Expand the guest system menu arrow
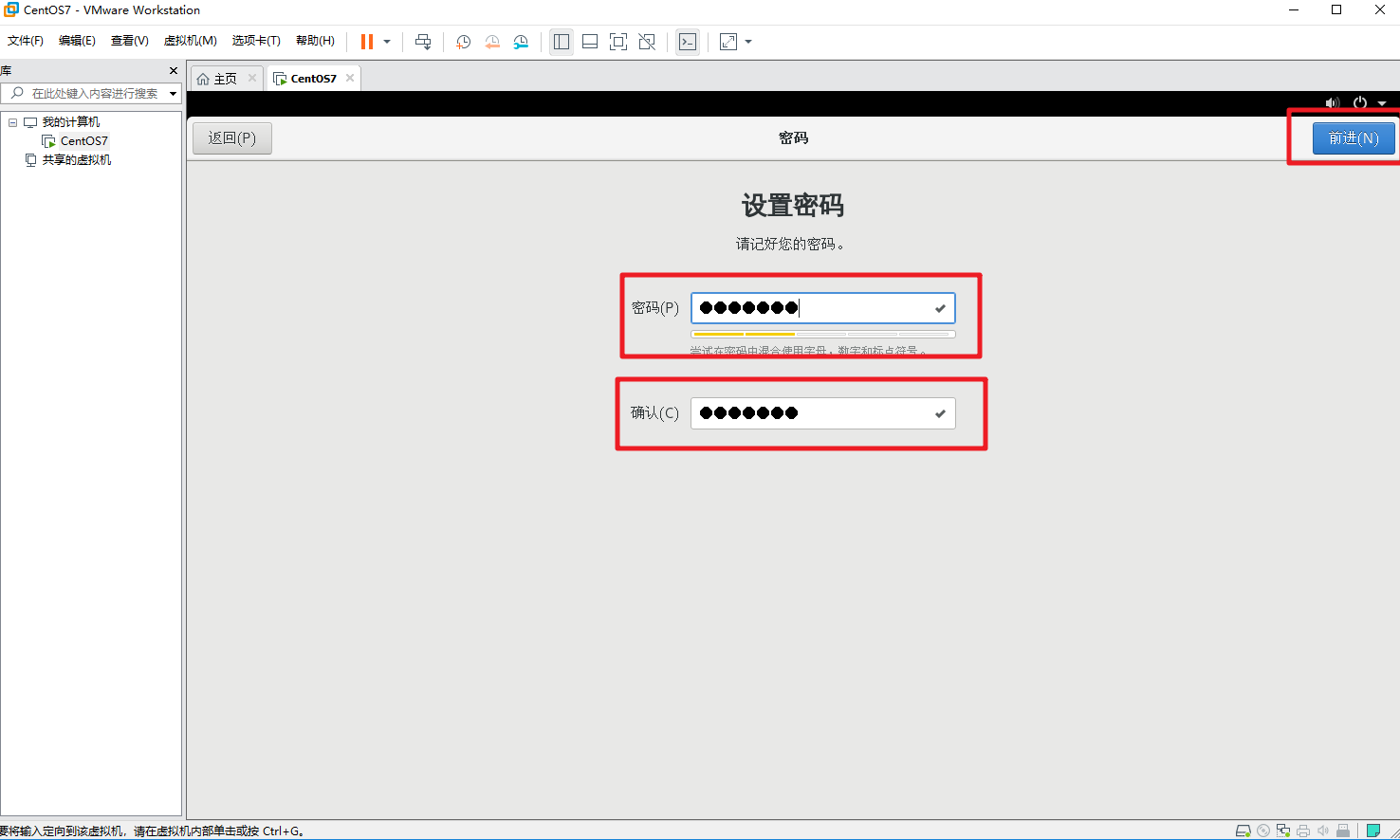1400x840 pixels. pos(1382,103)
